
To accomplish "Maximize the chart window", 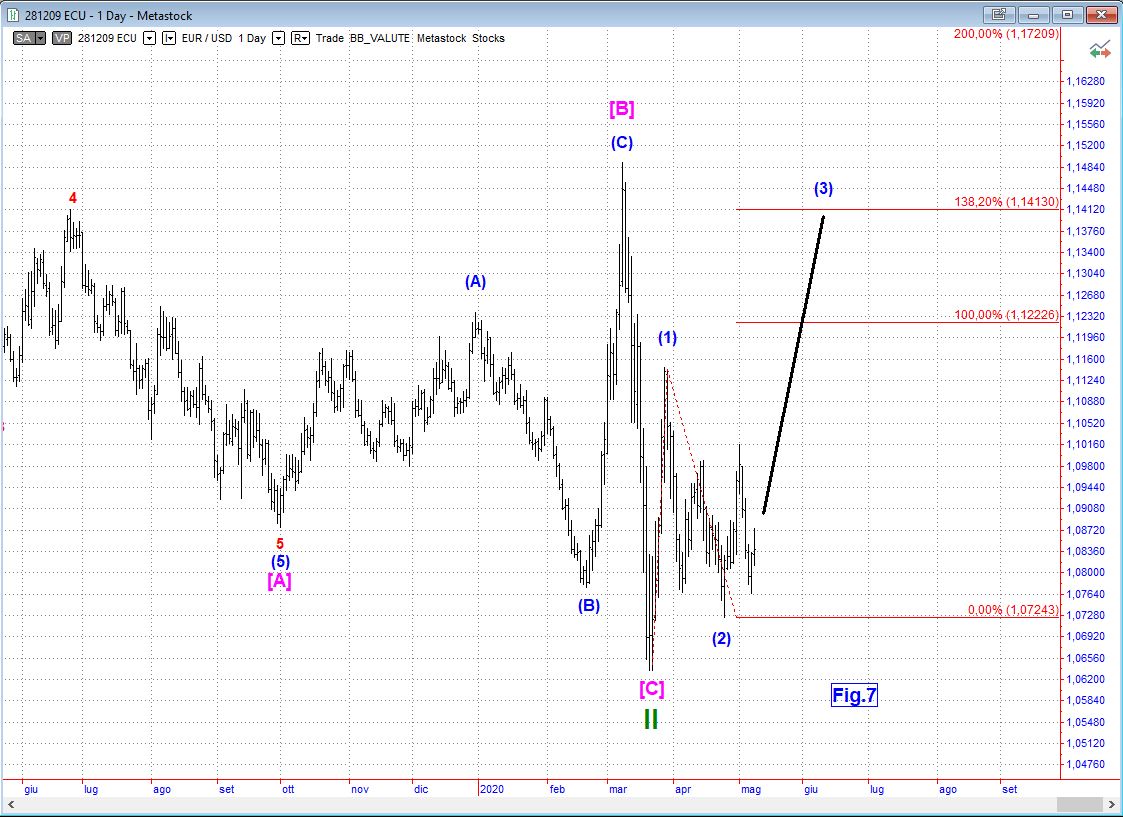I will [x=1067, y=14].
